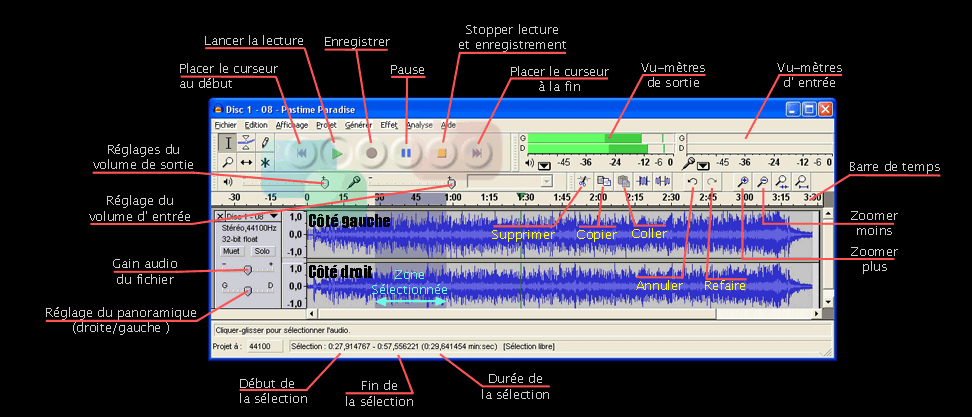972x417 pixels.
Task: Activate the Selection I-beam tool
Action: pos(227,143)
